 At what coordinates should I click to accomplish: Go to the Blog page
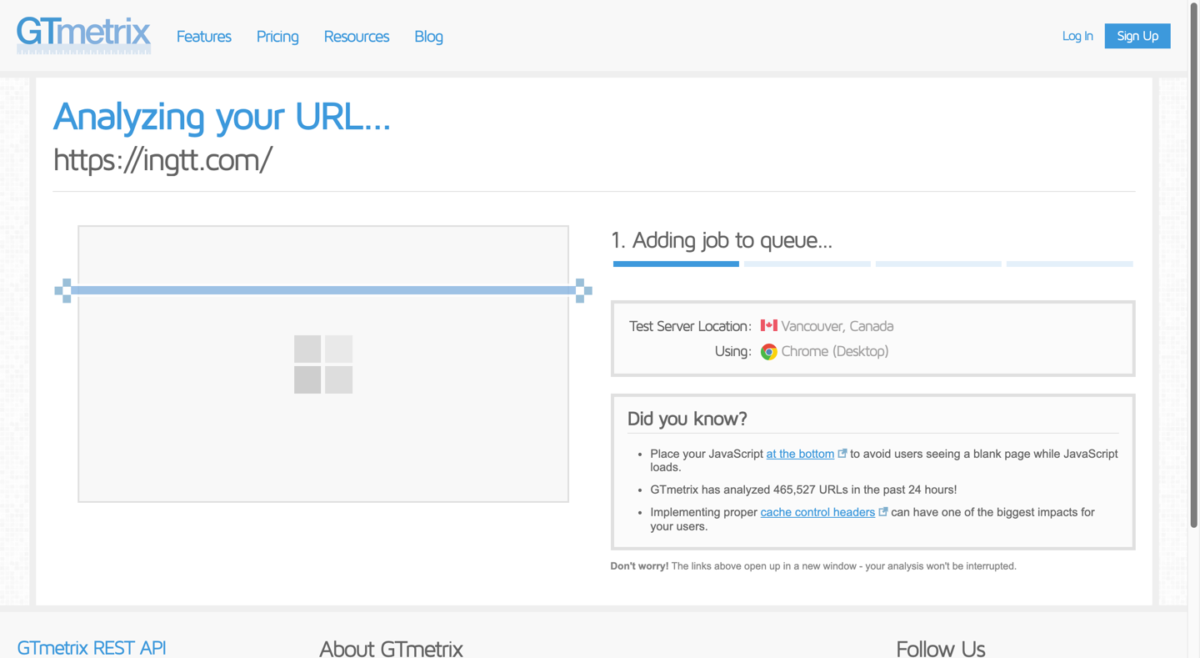coord(428,36)
